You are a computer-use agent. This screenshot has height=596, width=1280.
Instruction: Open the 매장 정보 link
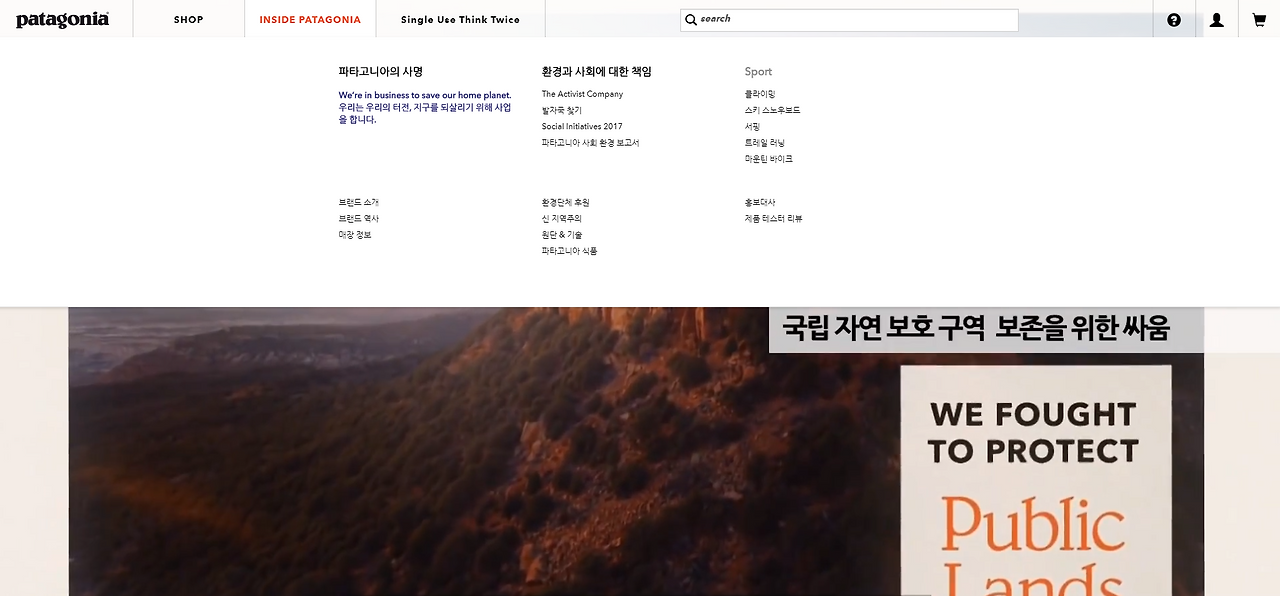tap(355, 235)
